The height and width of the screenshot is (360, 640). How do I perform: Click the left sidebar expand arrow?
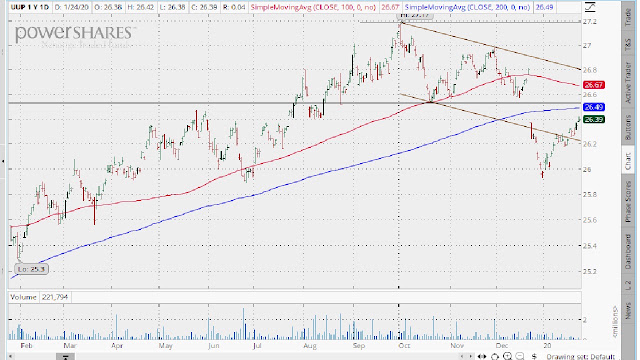pos(3,161)
